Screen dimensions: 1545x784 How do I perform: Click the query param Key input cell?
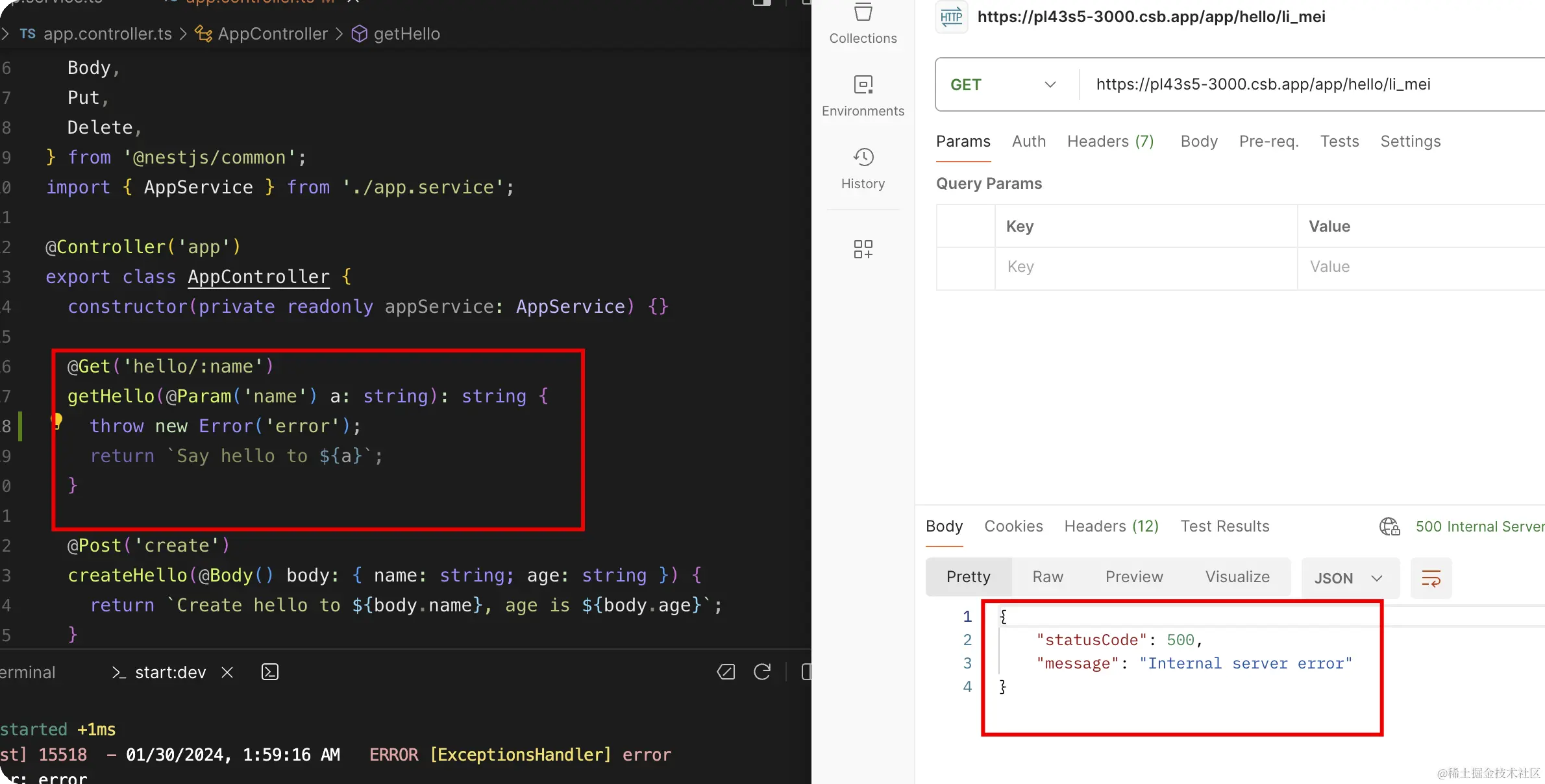click(1146, 267)
